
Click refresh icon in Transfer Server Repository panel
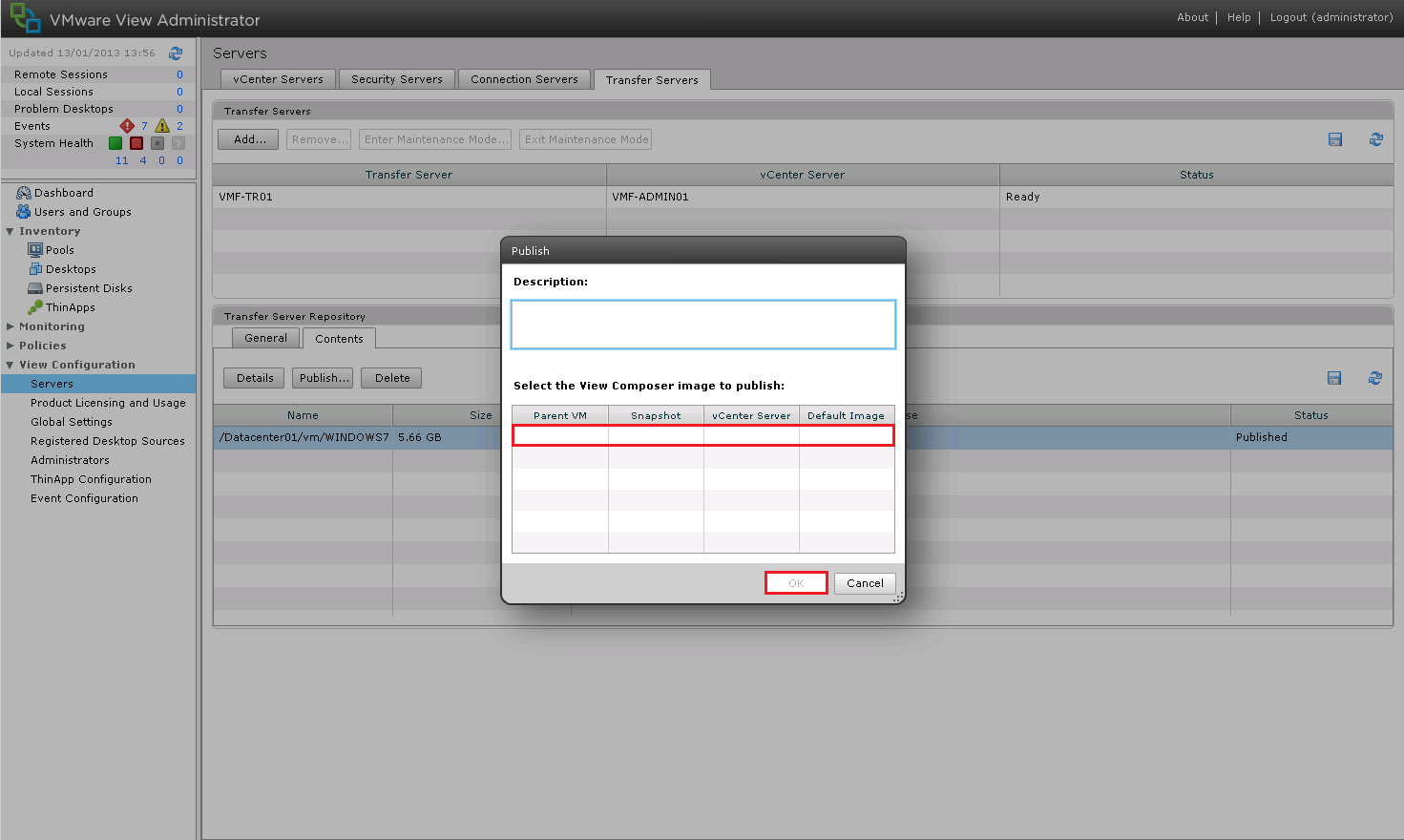click(x=1375, y=378)
